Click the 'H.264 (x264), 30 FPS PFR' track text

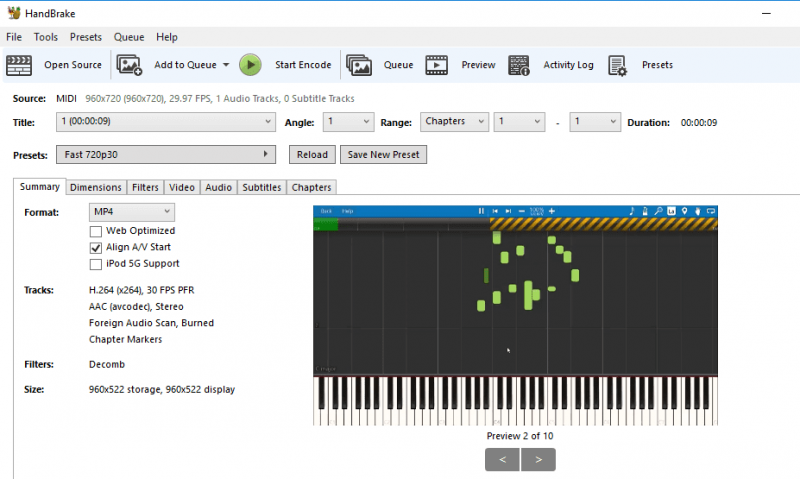(141, 290)
